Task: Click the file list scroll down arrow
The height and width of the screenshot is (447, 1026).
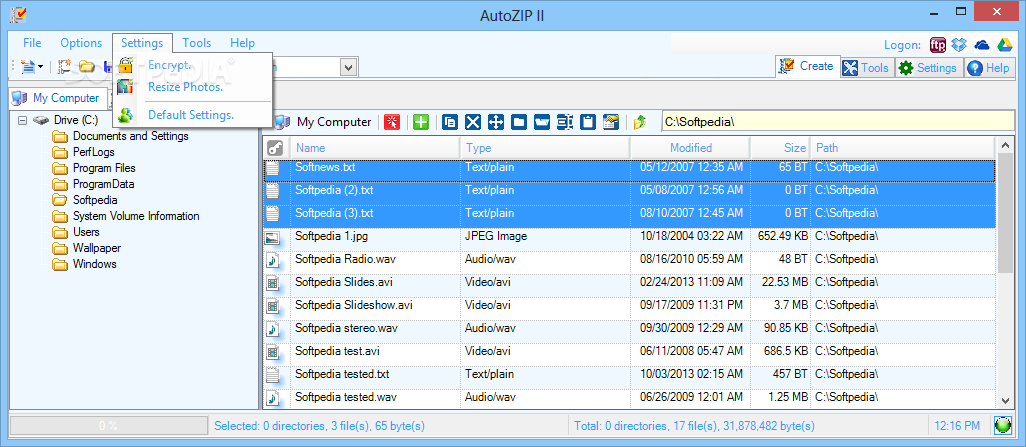Action: point(1004,400)
